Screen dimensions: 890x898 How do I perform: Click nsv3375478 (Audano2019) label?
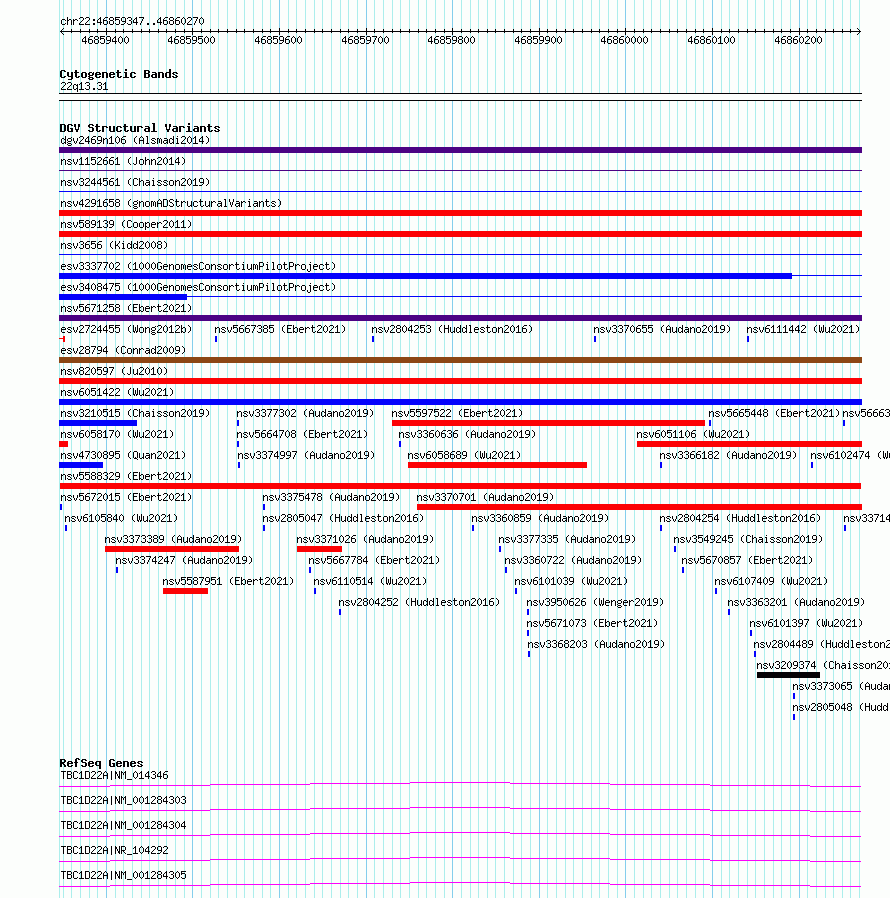[331, 498]
